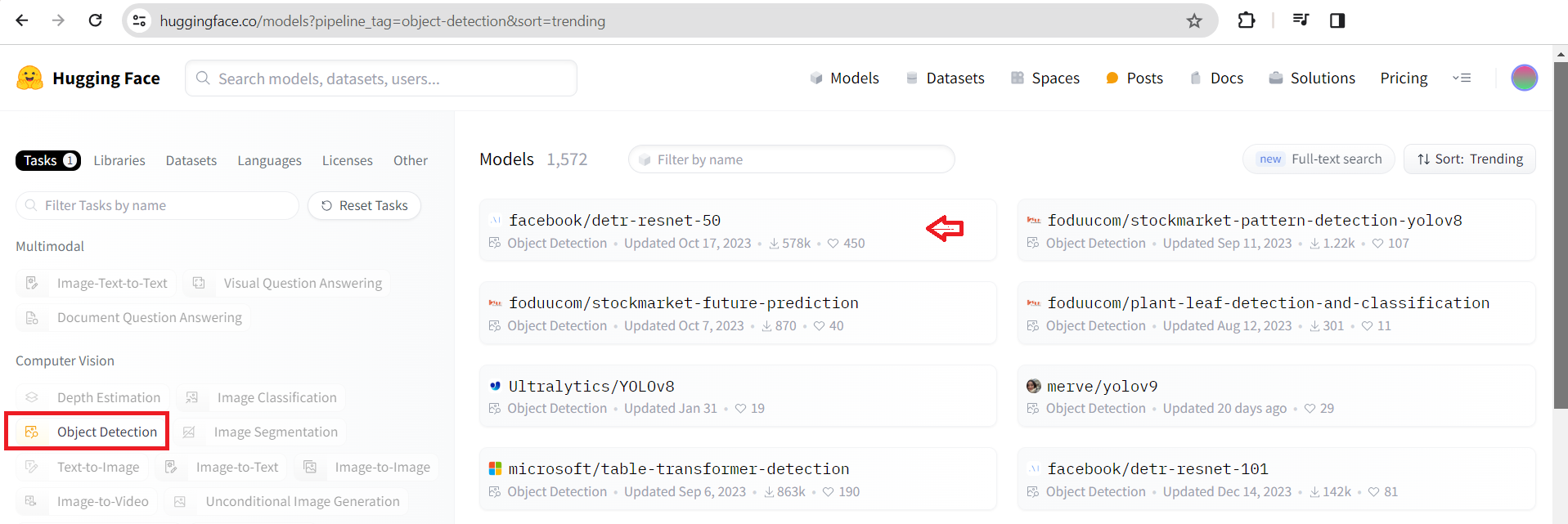Click the merve user avatar icon
The width and height of the screenshot is (1568, 524).
[1034, 386]
